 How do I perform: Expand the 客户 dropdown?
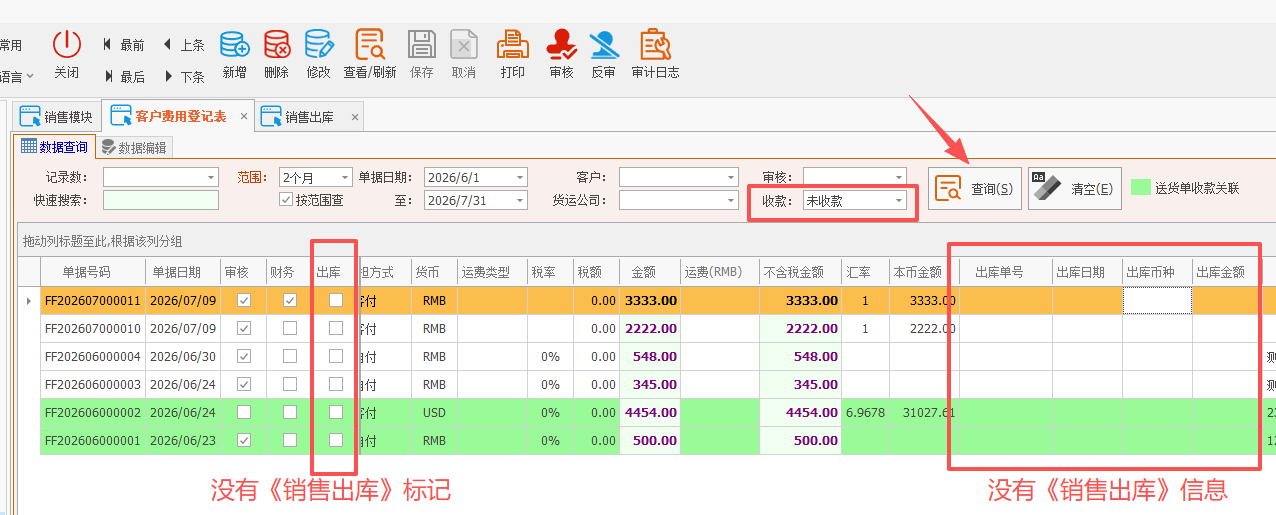[732, 177]
